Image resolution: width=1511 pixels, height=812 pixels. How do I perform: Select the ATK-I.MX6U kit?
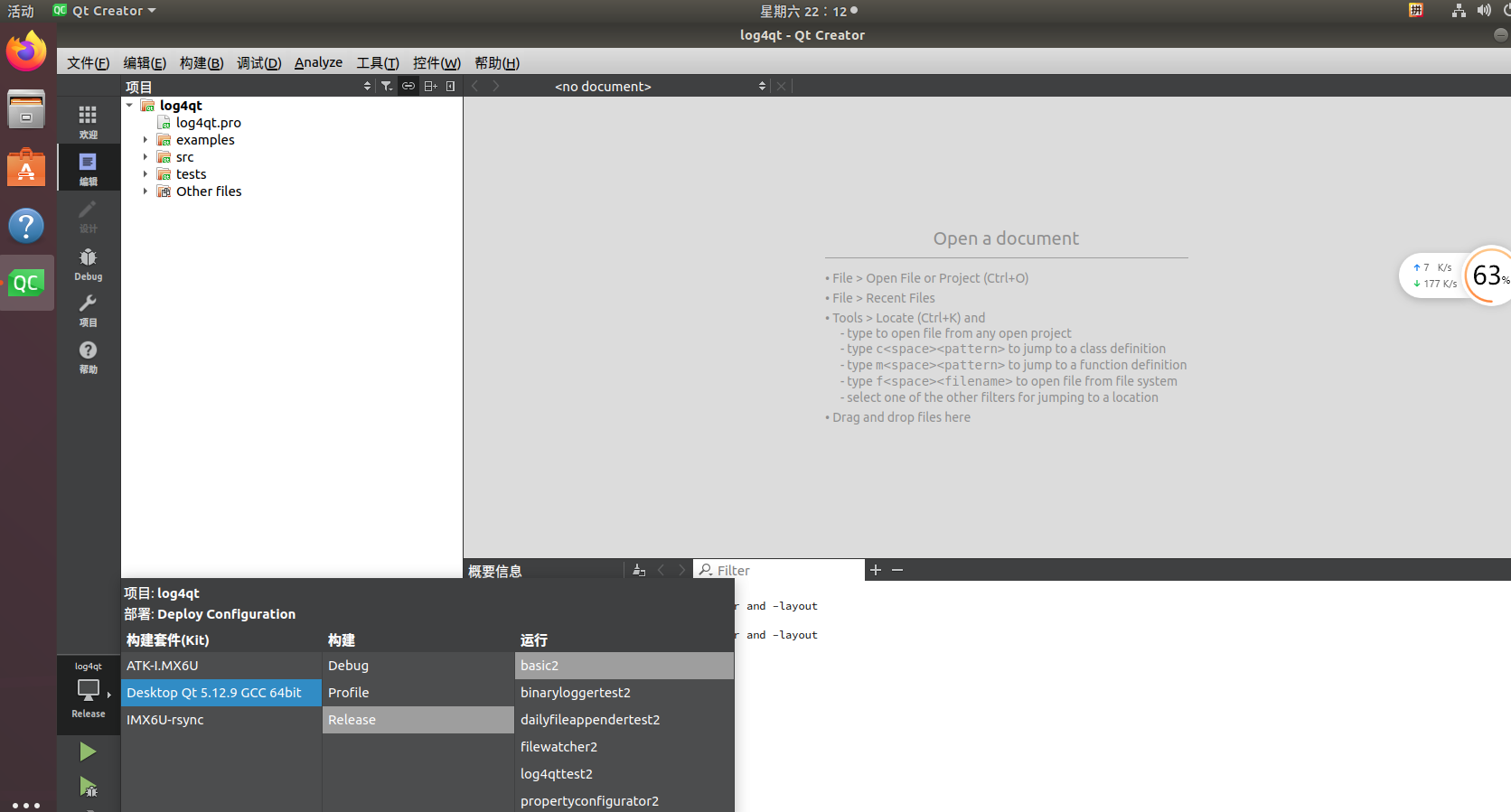click(x=221, y=666)
